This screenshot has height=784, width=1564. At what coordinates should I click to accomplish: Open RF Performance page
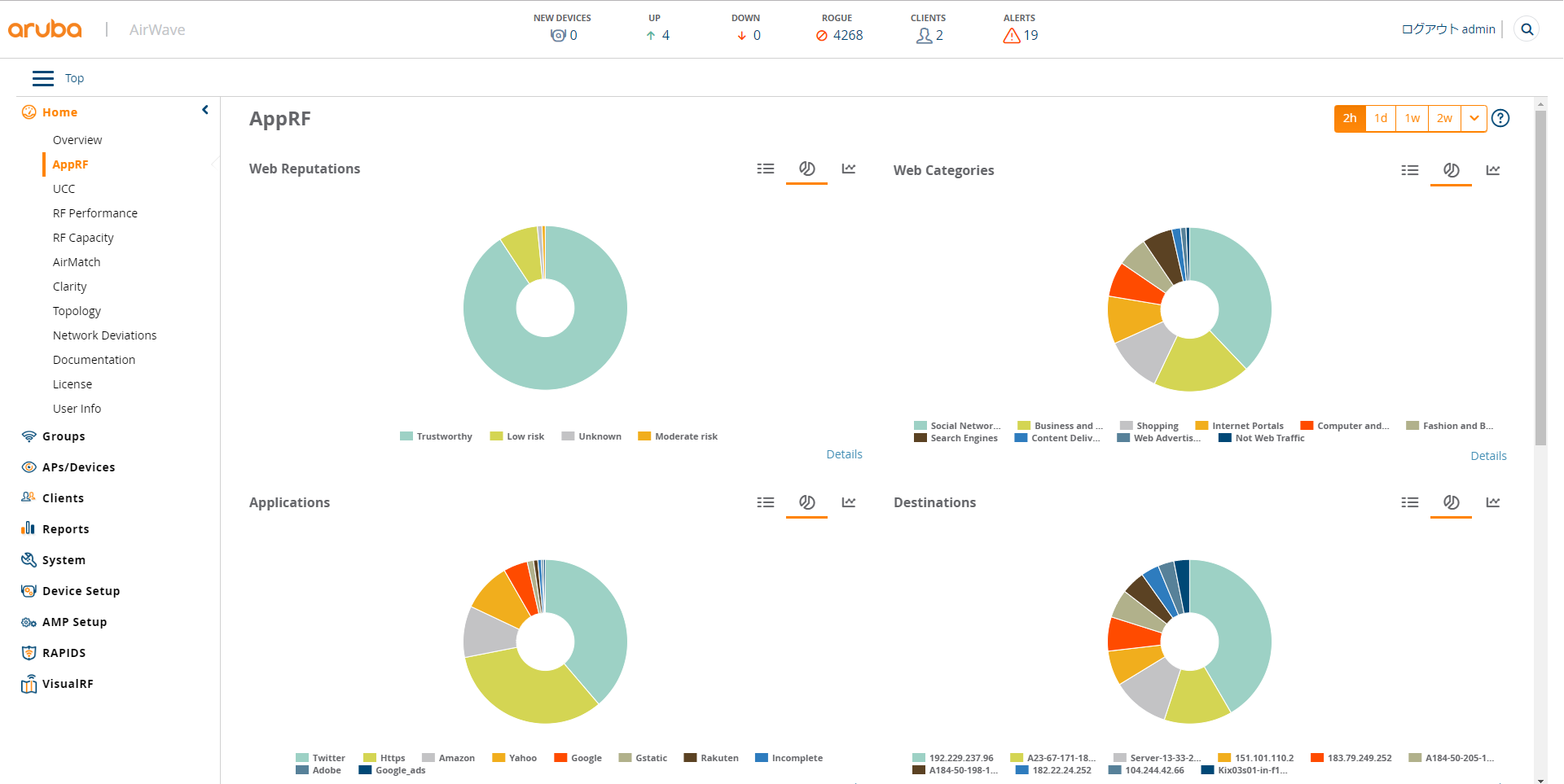point(95,213)
